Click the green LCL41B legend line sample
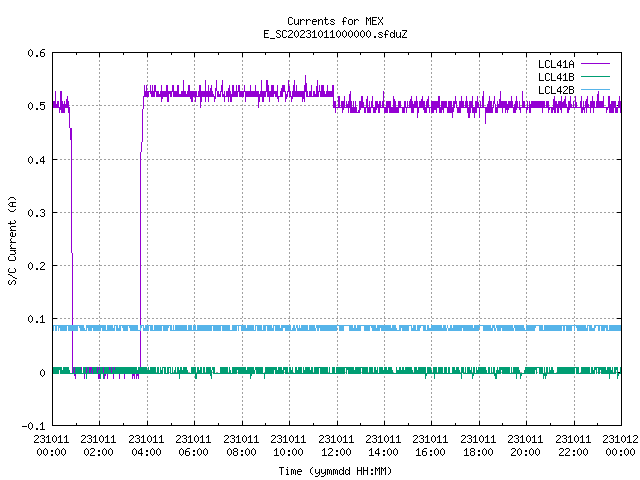This screenshot has width=640, height=480. (x=596, y=77)
